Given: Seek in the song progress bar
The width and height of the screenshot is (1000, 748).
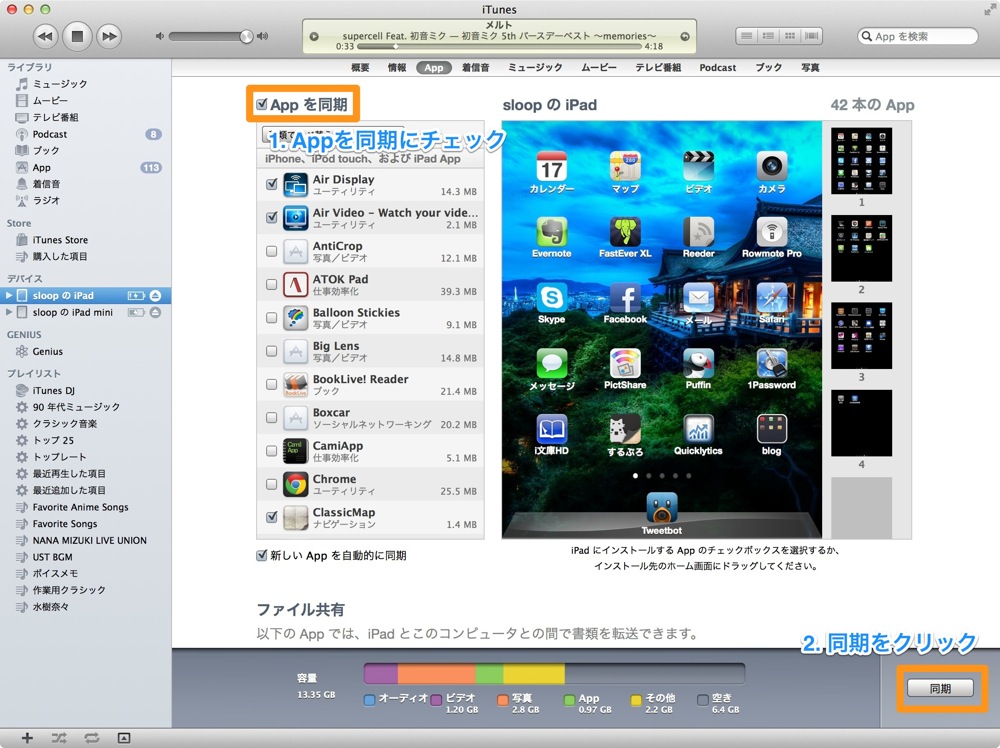Looking at the screenshot, I should click(499, 47).
